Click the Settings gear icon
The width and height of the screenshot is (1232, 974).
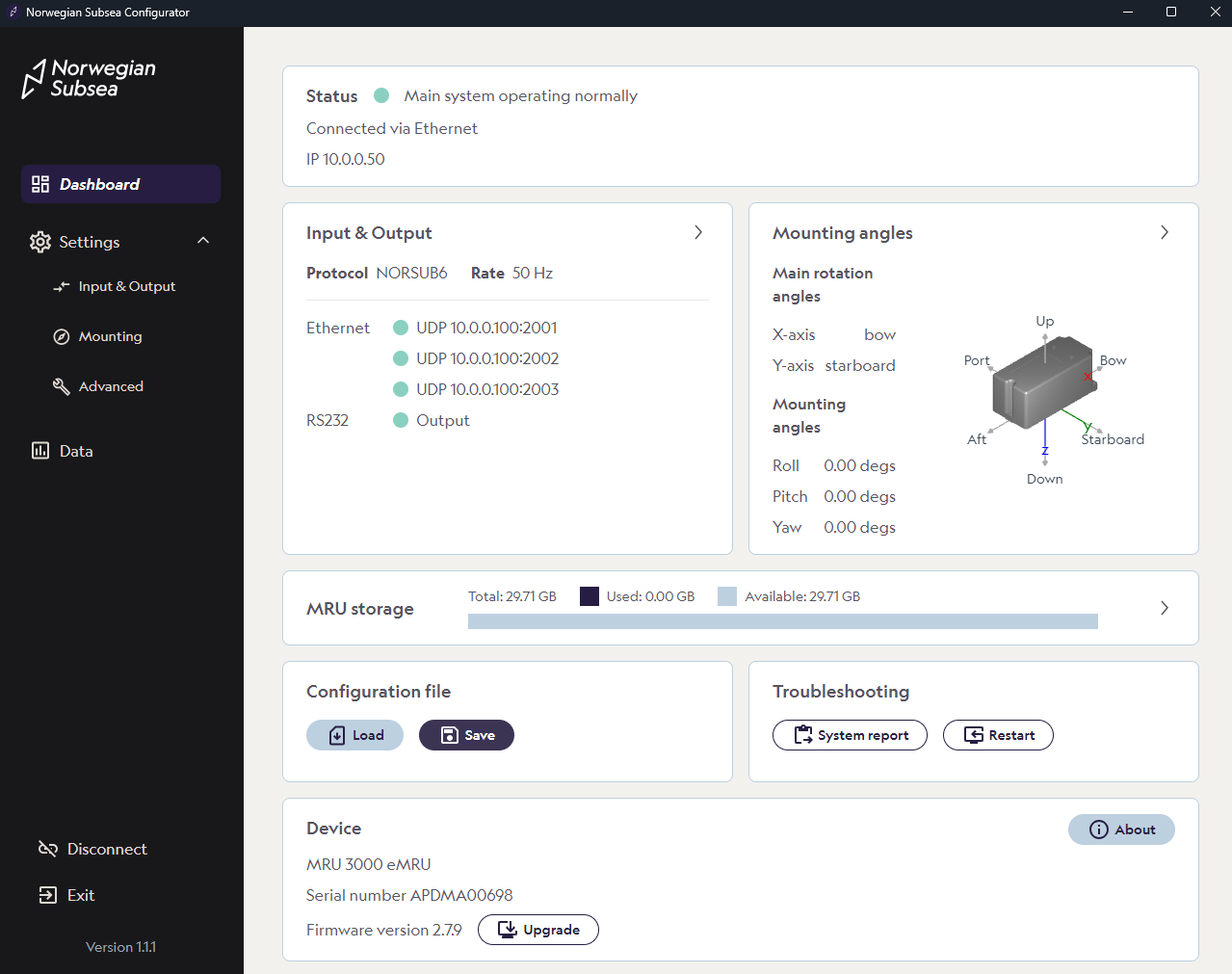(40, 242)
